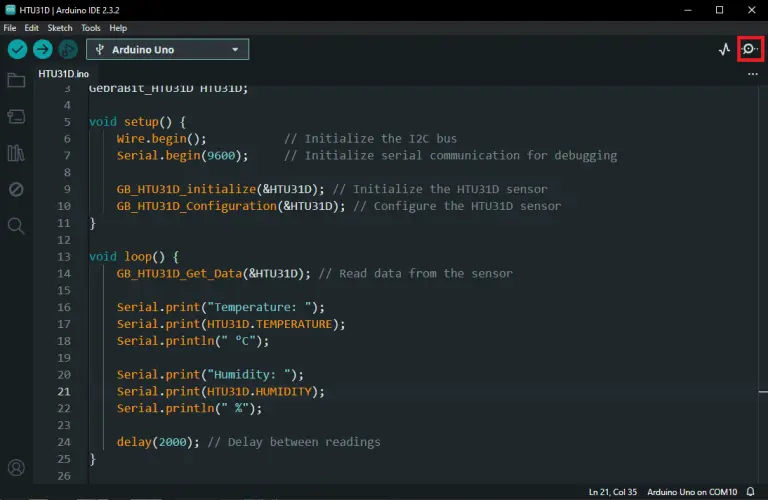Open the Debug sidebar panel
The image size is (768, 500).
pos(16,189)
